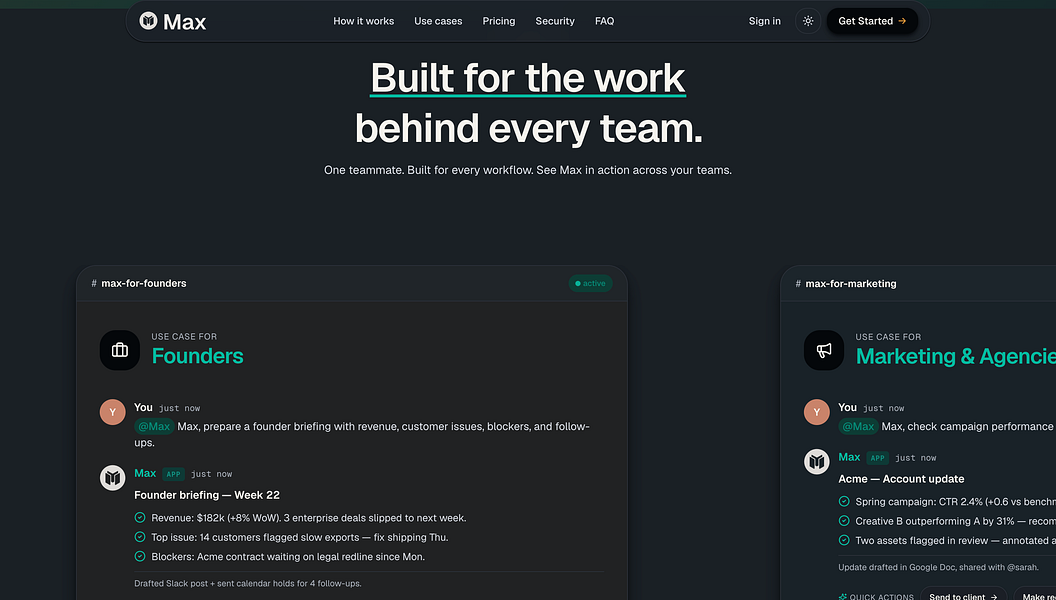The width and height of the screenshot is (1056, 600).
Task: Click the check icon beside Spring campaign line
Action: coord(844,502)
